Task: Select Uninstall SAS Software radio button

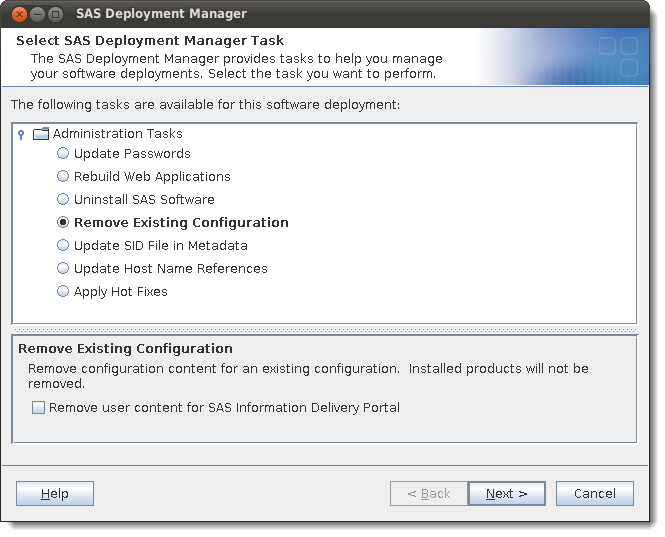Action: (63, 199)
